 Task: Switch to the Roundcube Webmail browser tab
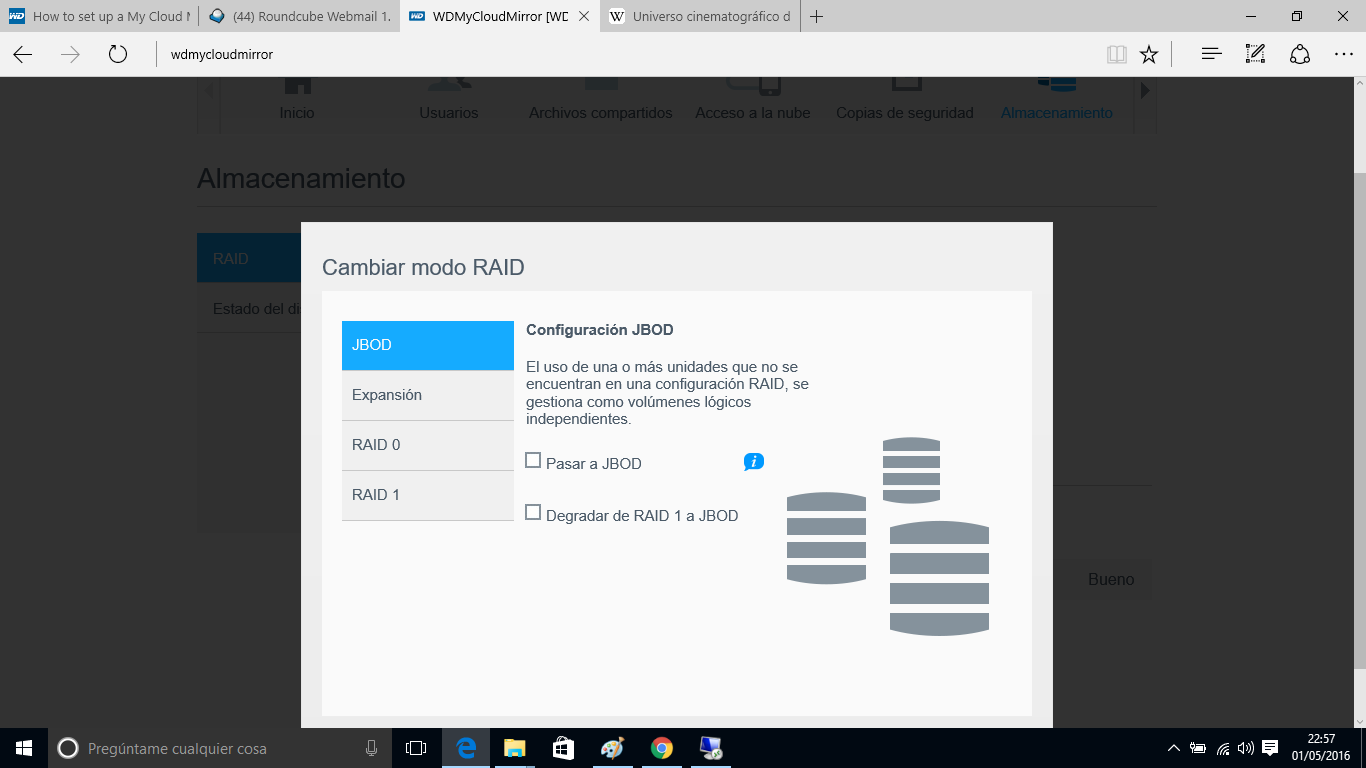point(300,16)
